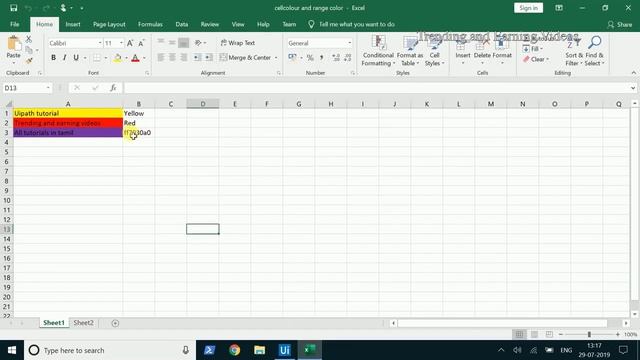
Task: Click the New Sheet plus icon
Action: click(x=115, y=323)
